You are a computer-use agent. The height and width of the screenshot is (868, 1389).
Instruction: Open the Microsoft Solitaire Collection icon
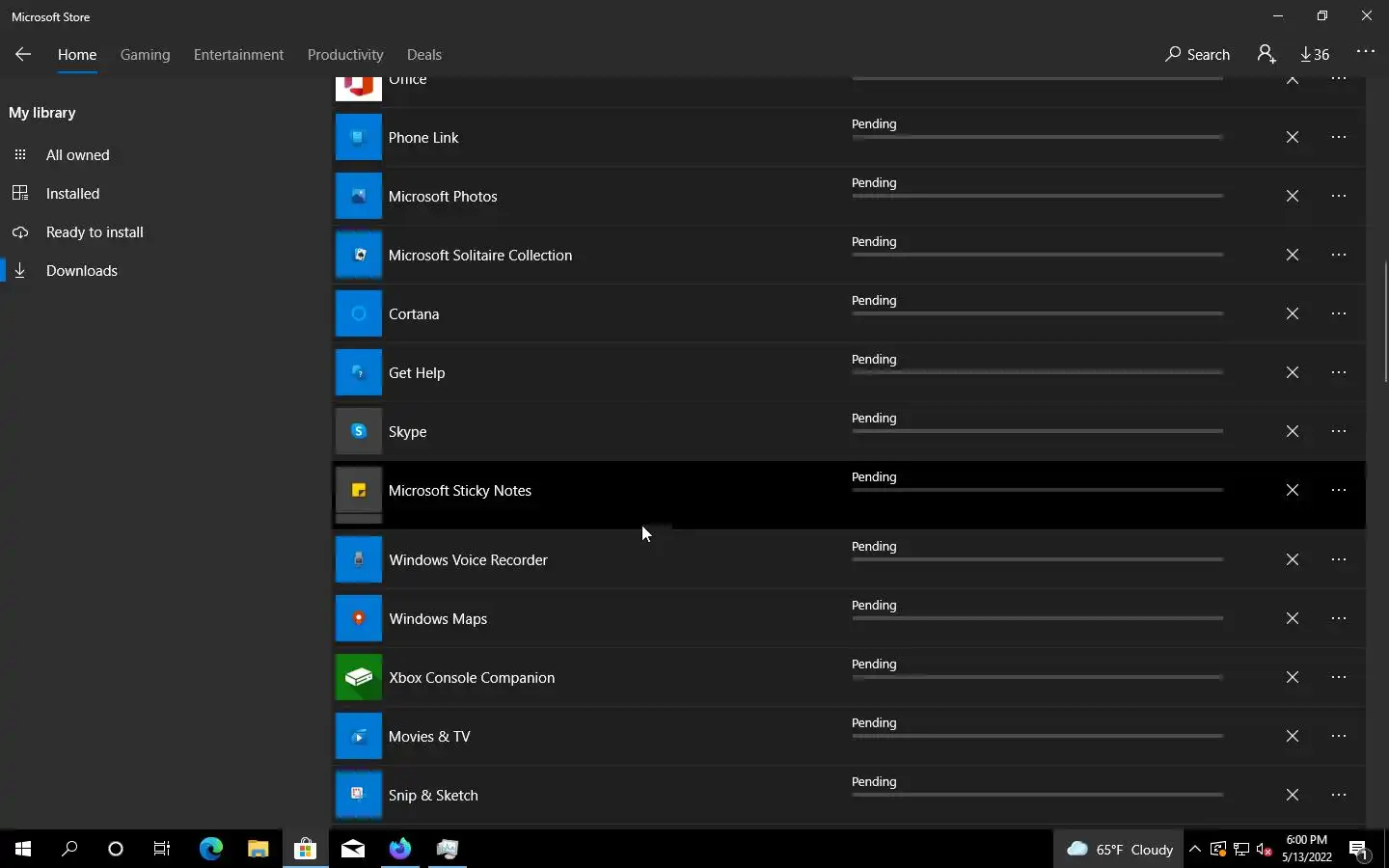[358, 255]
